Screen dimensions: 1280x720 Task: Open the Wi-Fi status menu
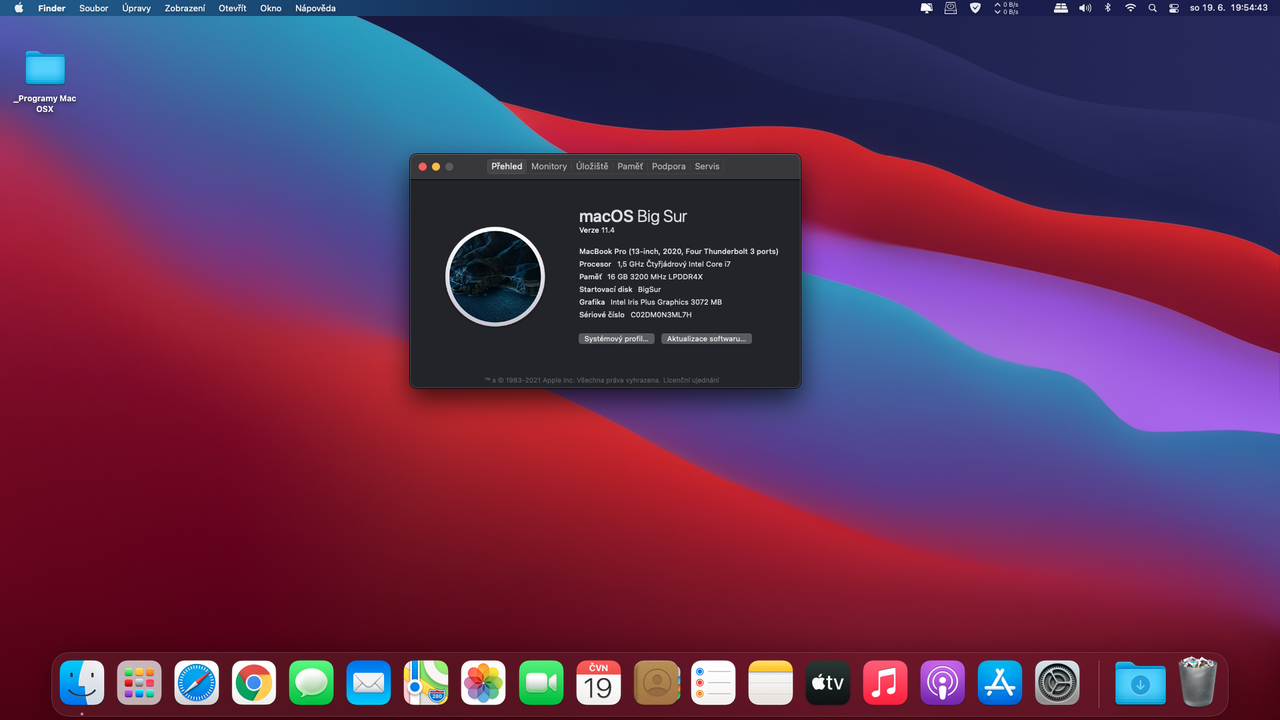[x=1130, y=8]
